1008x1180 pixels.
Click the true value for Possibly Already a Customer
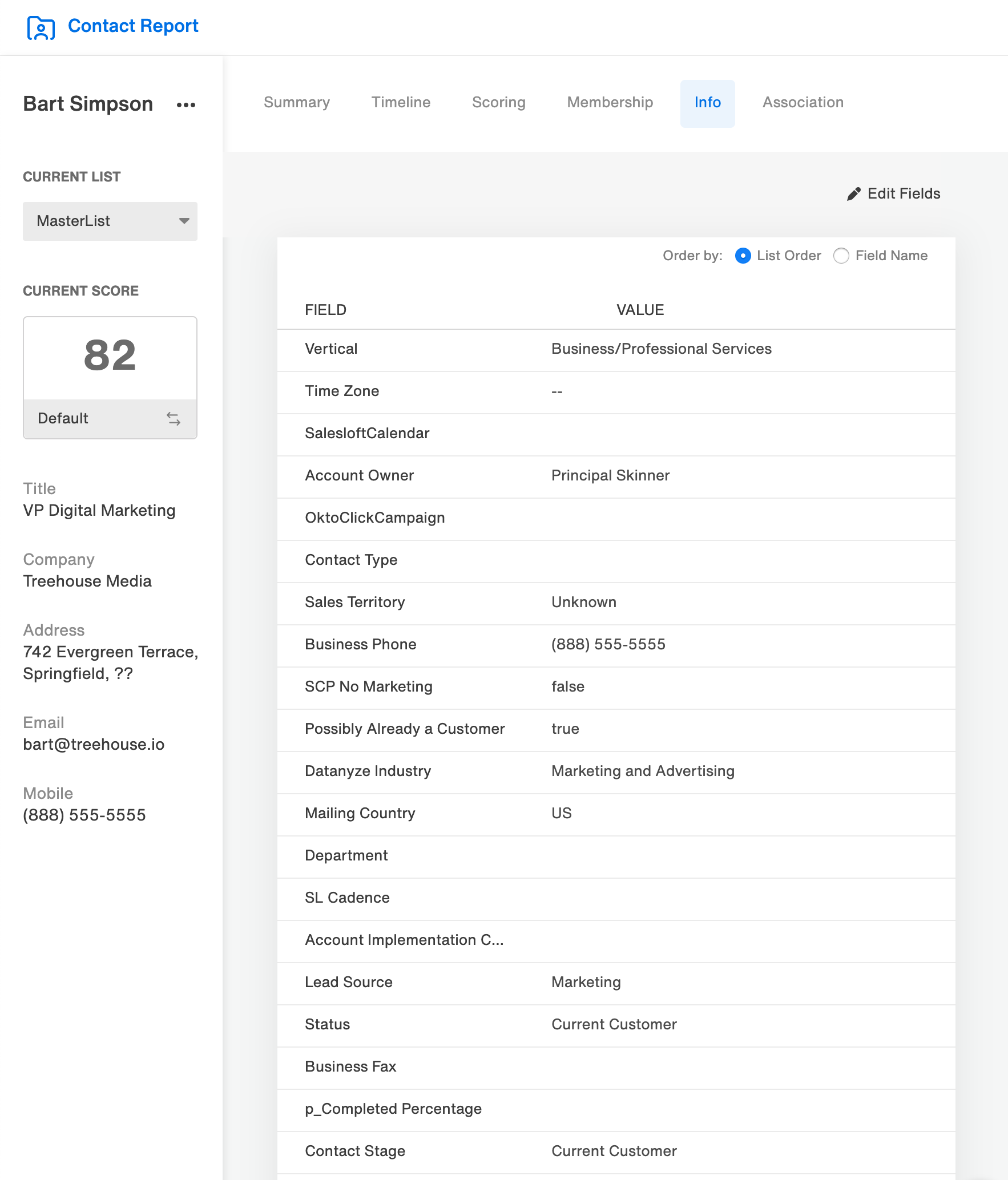pos(565,729)
